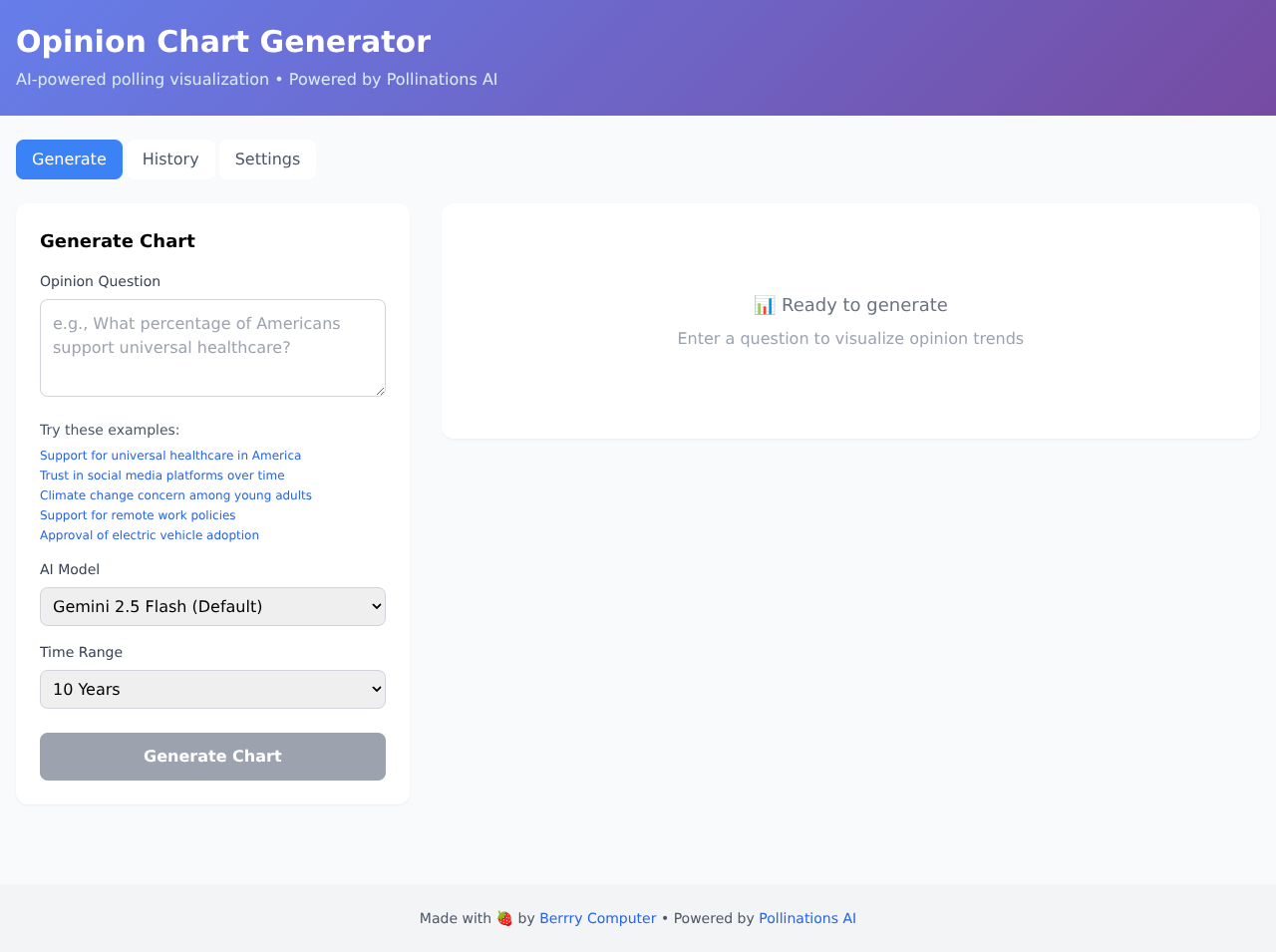Click the bar chart emoji in the preview area
1276x952 pixels.
coord(764,305)
